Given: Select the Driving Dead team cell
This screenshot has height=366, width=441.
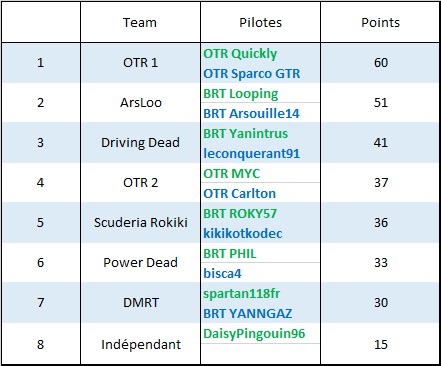Looking at the screenshot, I should [140, 143].
